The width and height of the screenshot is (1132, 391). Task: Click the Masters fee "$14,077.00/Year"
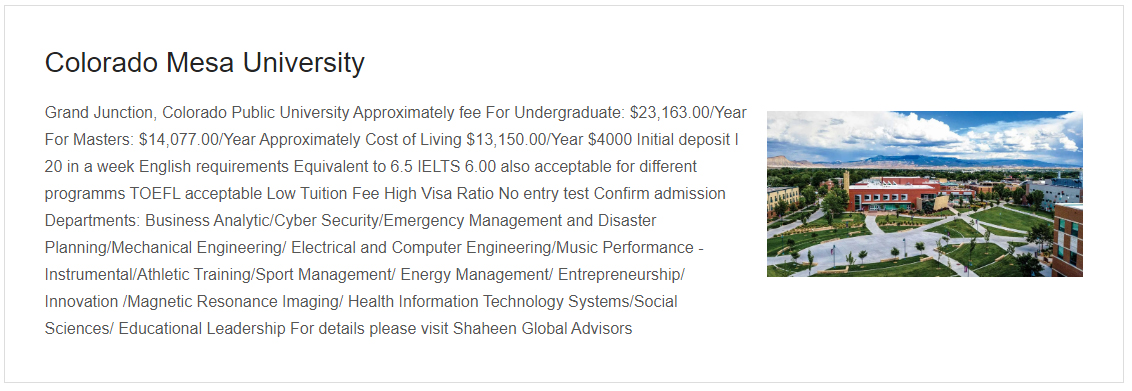pos(197,140)
